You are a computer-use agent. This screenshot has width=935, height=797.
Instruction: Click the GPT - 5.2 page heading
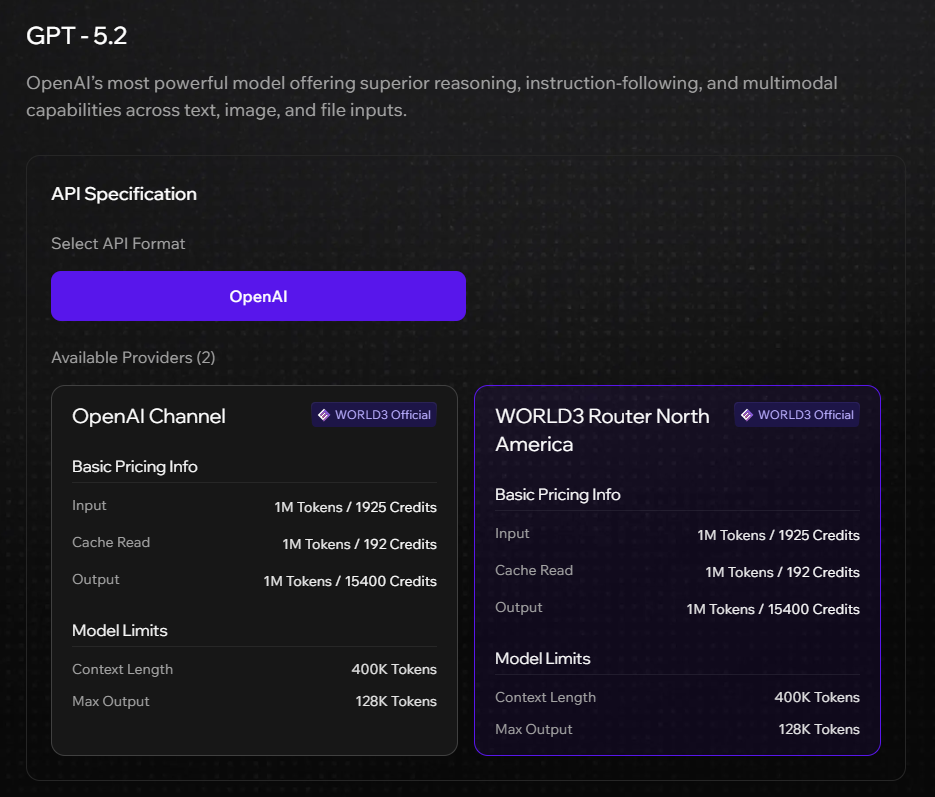coord(77,36)
